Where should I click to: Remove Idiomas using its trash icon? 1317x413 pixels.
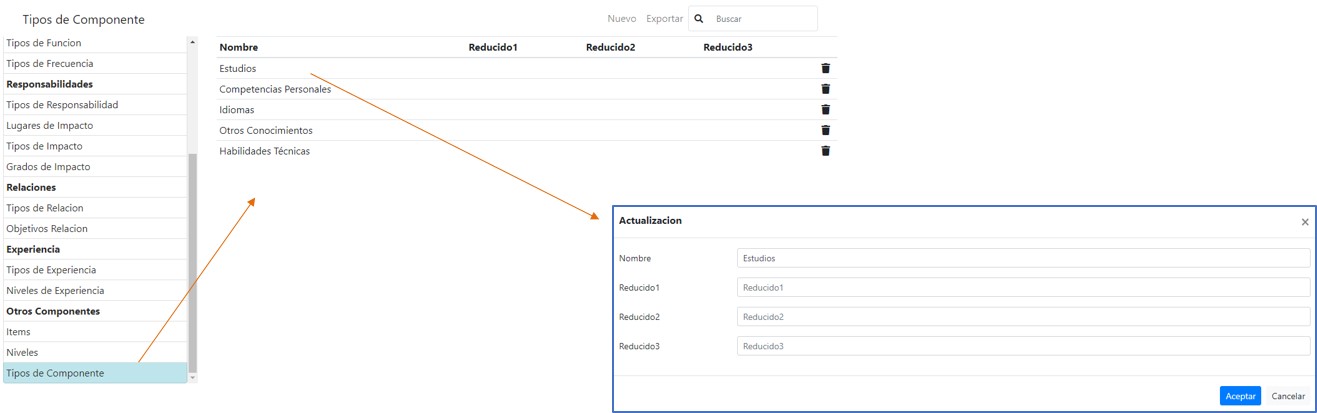click(x=825, y=110)
